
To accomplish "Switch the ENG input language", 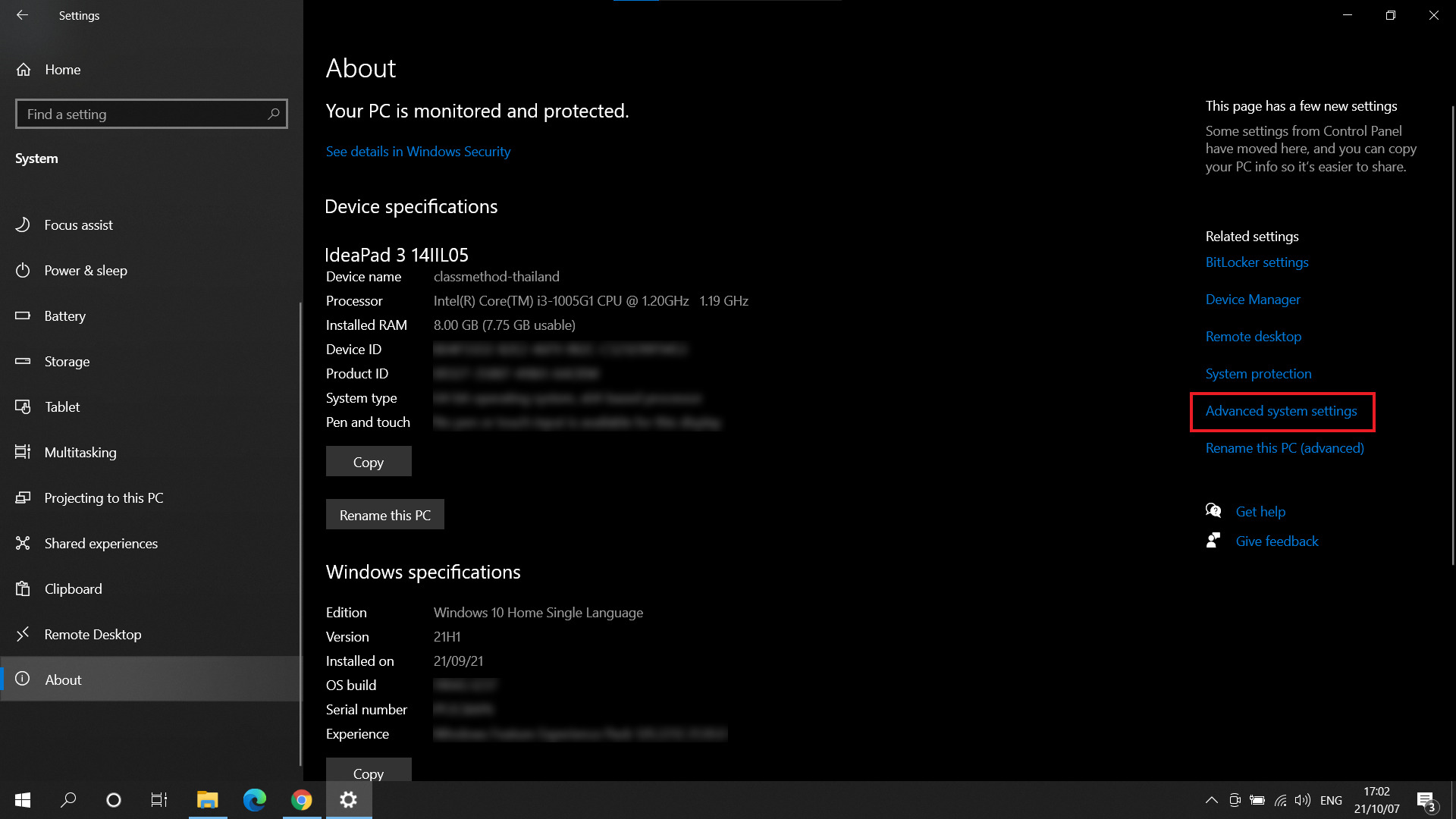I will pyautogui.click(x=1331, y=800).
